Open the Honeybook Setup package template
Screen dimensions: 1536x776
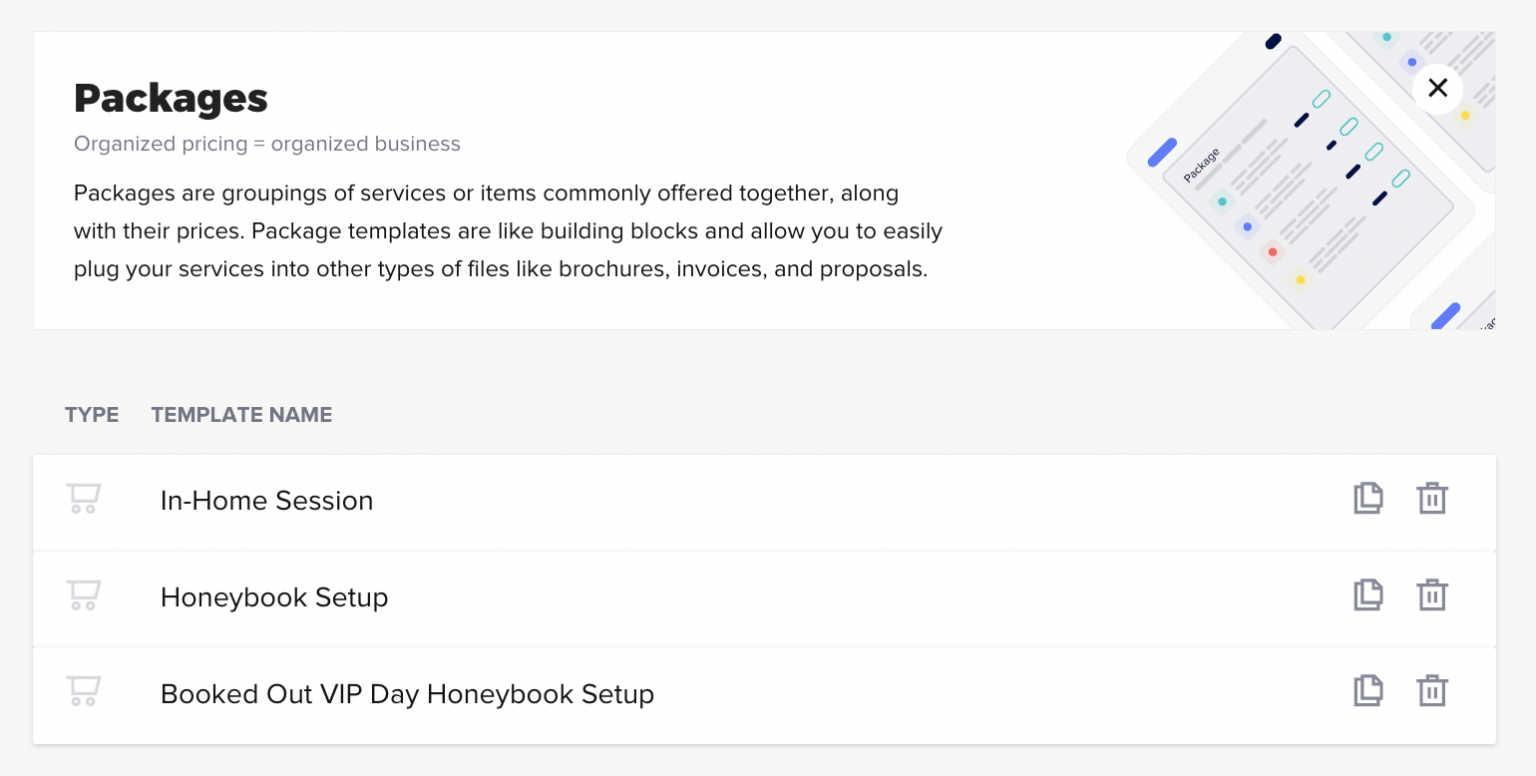tap(274, 597)
